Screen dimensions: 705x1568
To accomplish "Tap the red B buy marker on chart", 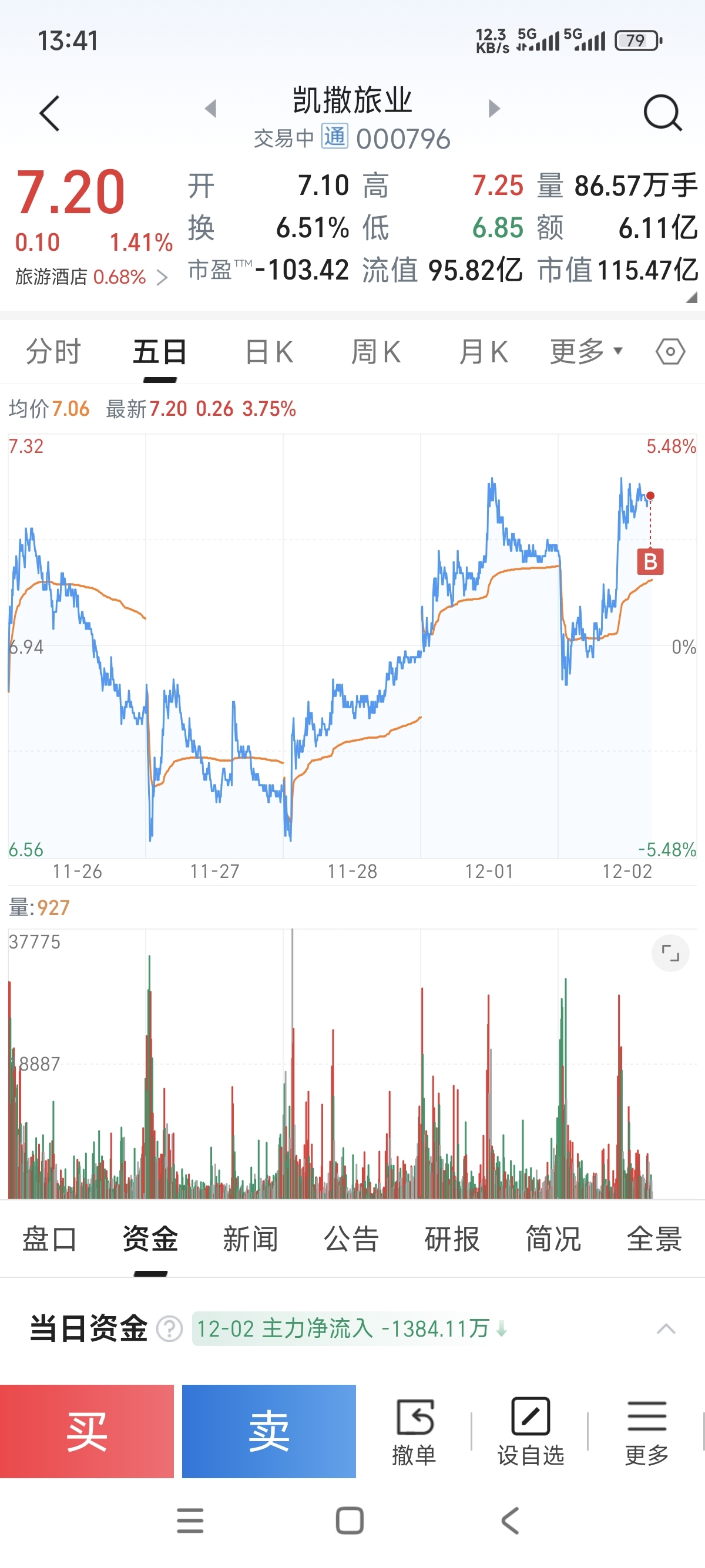I will (650, 562).
